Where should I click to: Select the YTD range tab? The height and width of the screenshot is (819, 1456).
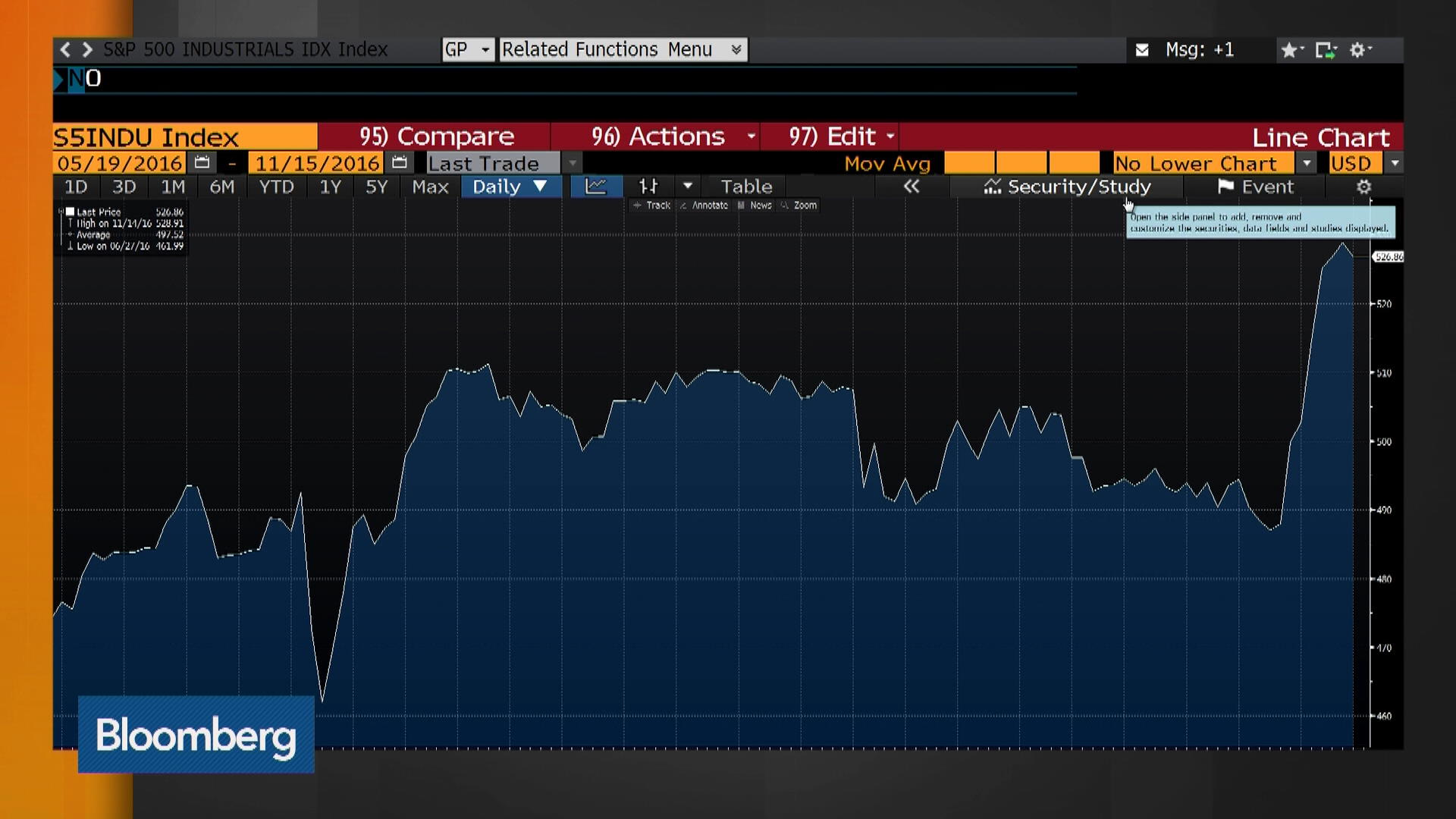point(276,187)
